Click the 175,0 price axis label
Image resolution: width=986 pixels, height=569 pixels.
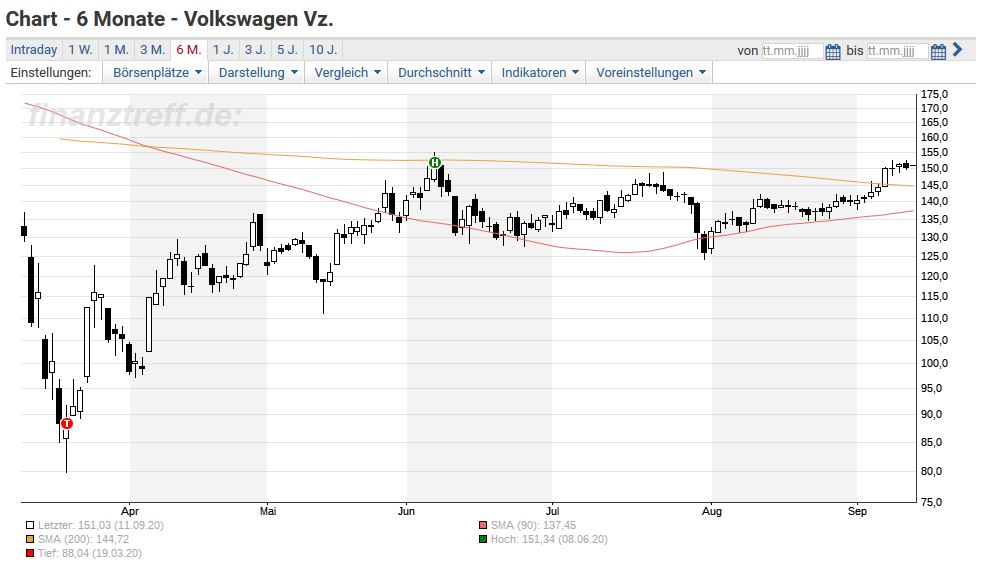tap(934, 94)
